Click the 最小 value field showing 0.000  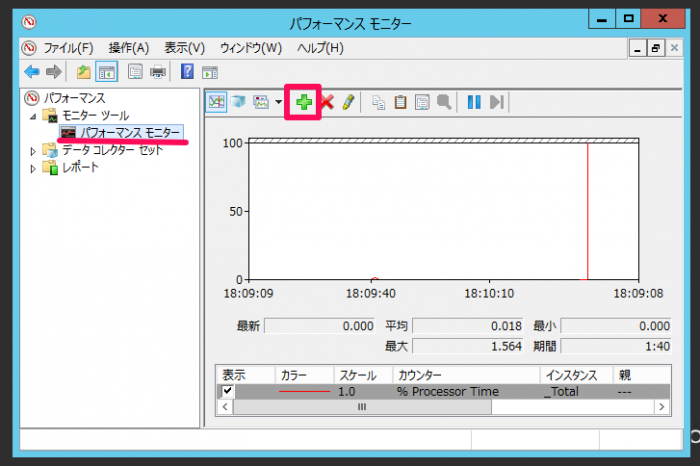[616, 326]
